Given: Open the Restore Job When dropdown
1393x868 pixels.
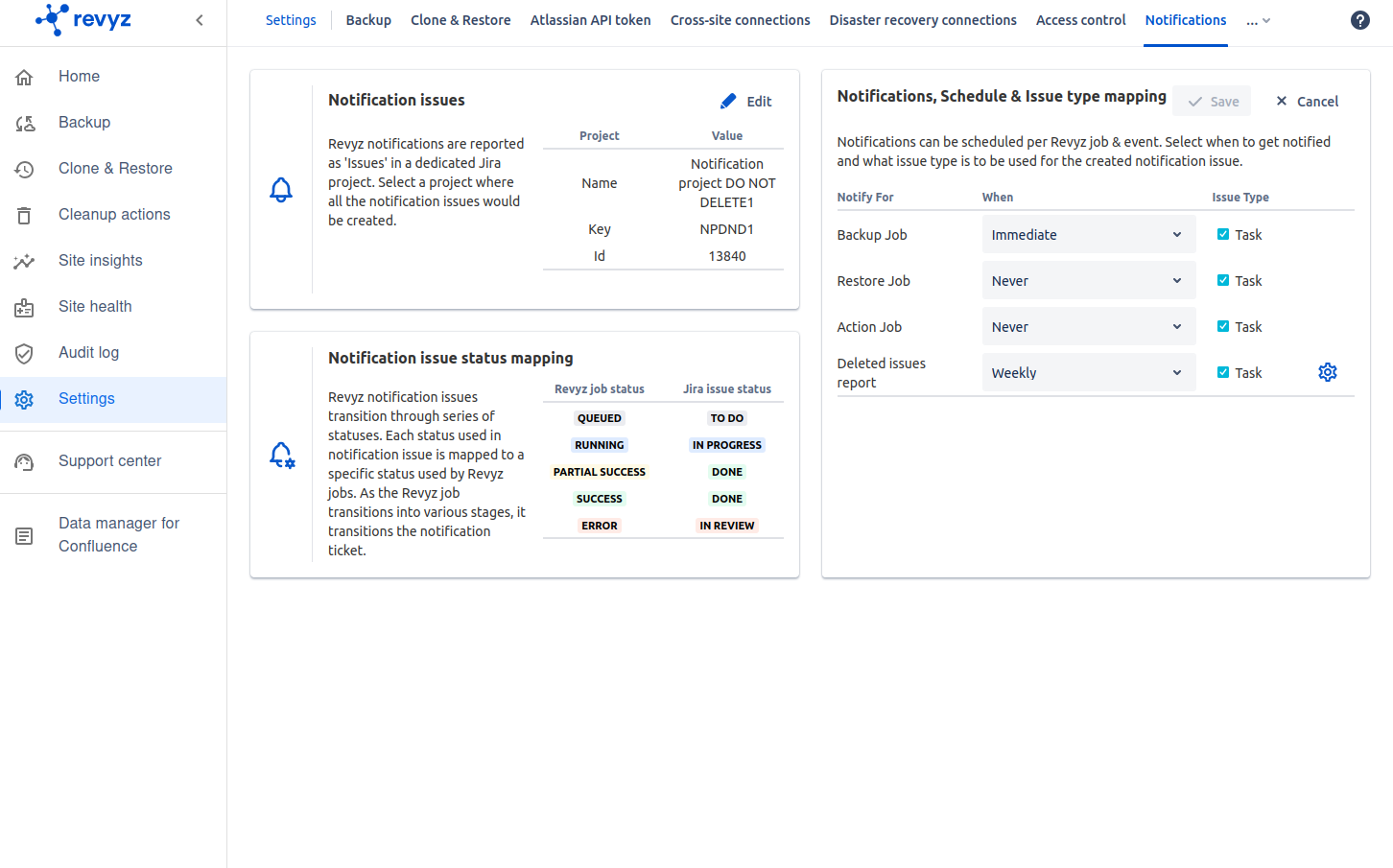Looking at the screenshot, I should click(x=1089, y=280).
